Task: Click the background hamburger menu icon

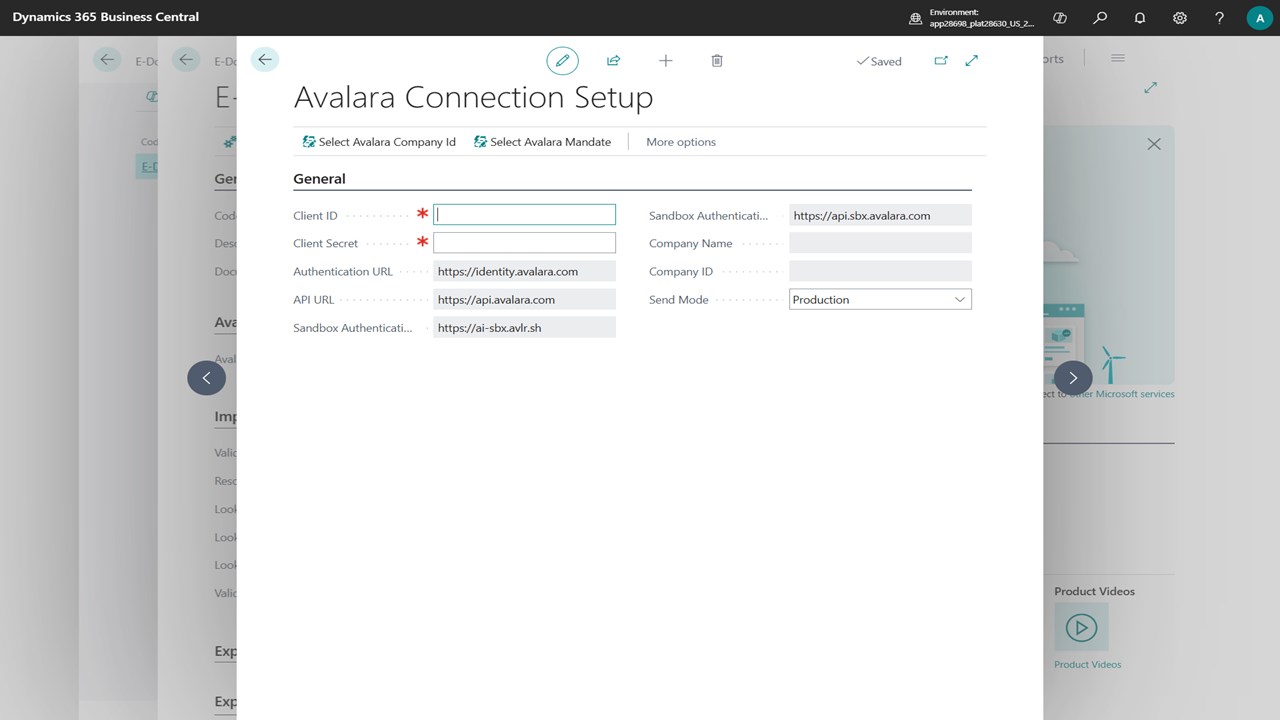Action: pyautogui.click(x=1118, y=58)
